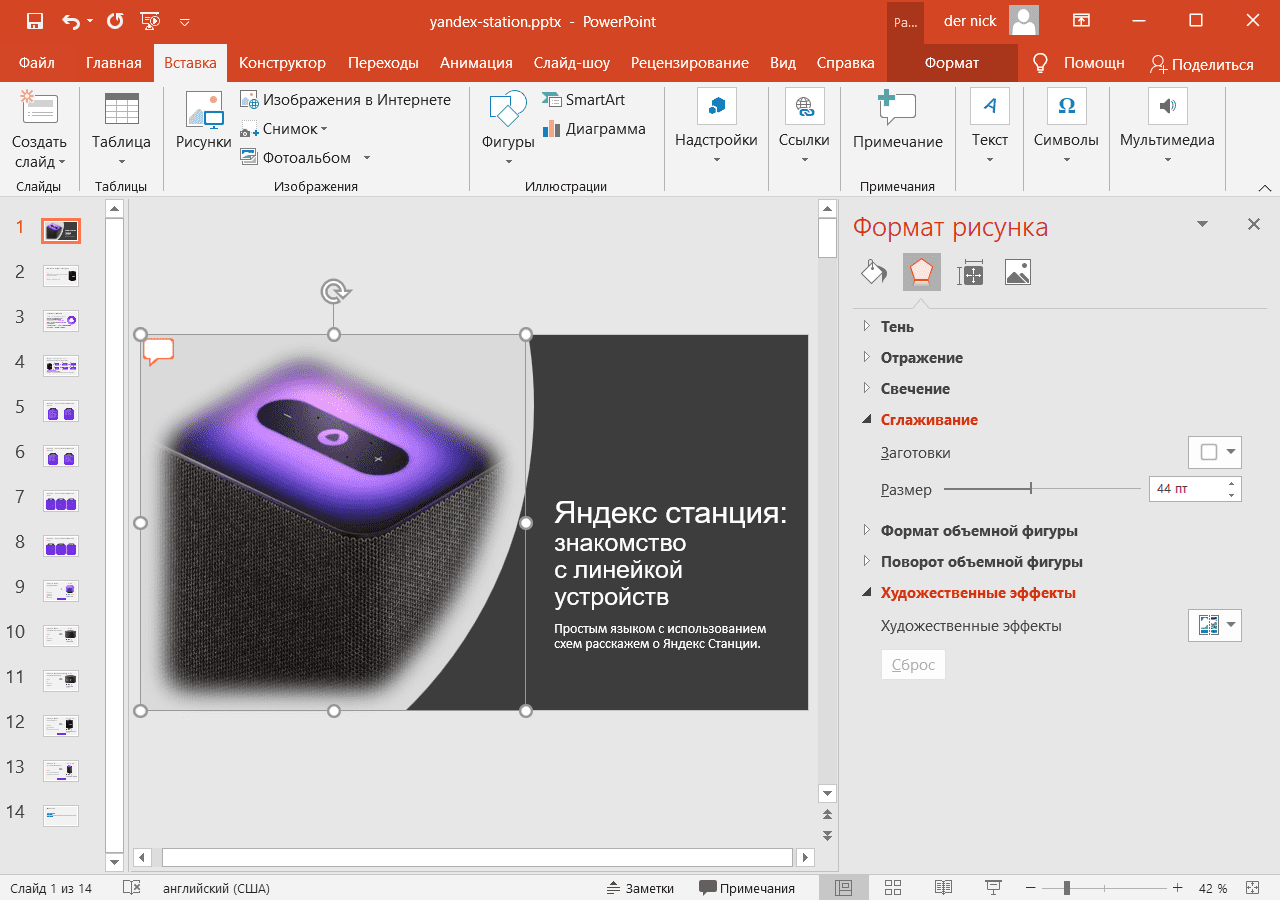Increase soft edges size with spinner up
This screenshot has width=1280, height=900.
click(1232, 483)
